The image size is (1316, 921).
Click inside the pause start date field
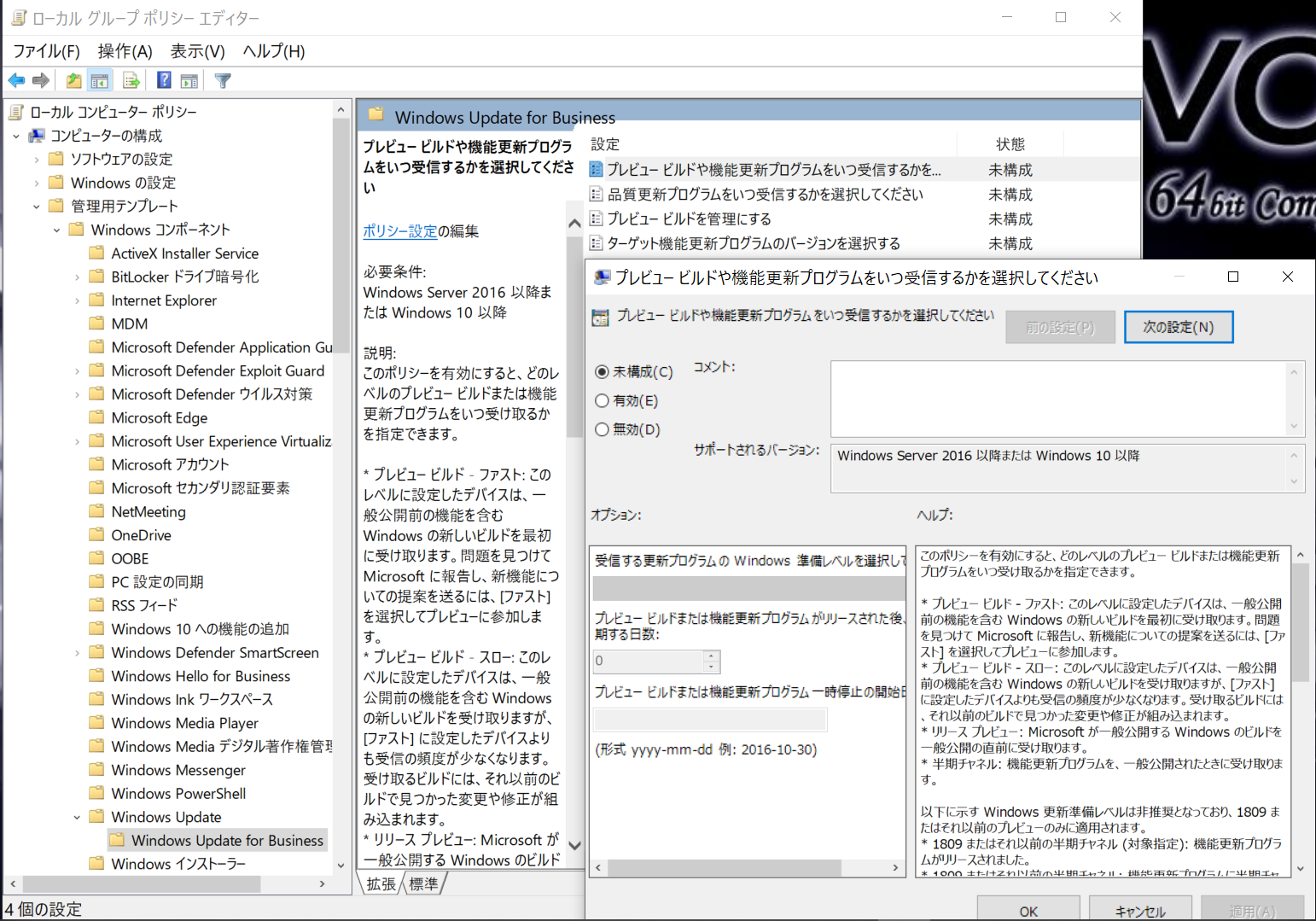point(708,720)
